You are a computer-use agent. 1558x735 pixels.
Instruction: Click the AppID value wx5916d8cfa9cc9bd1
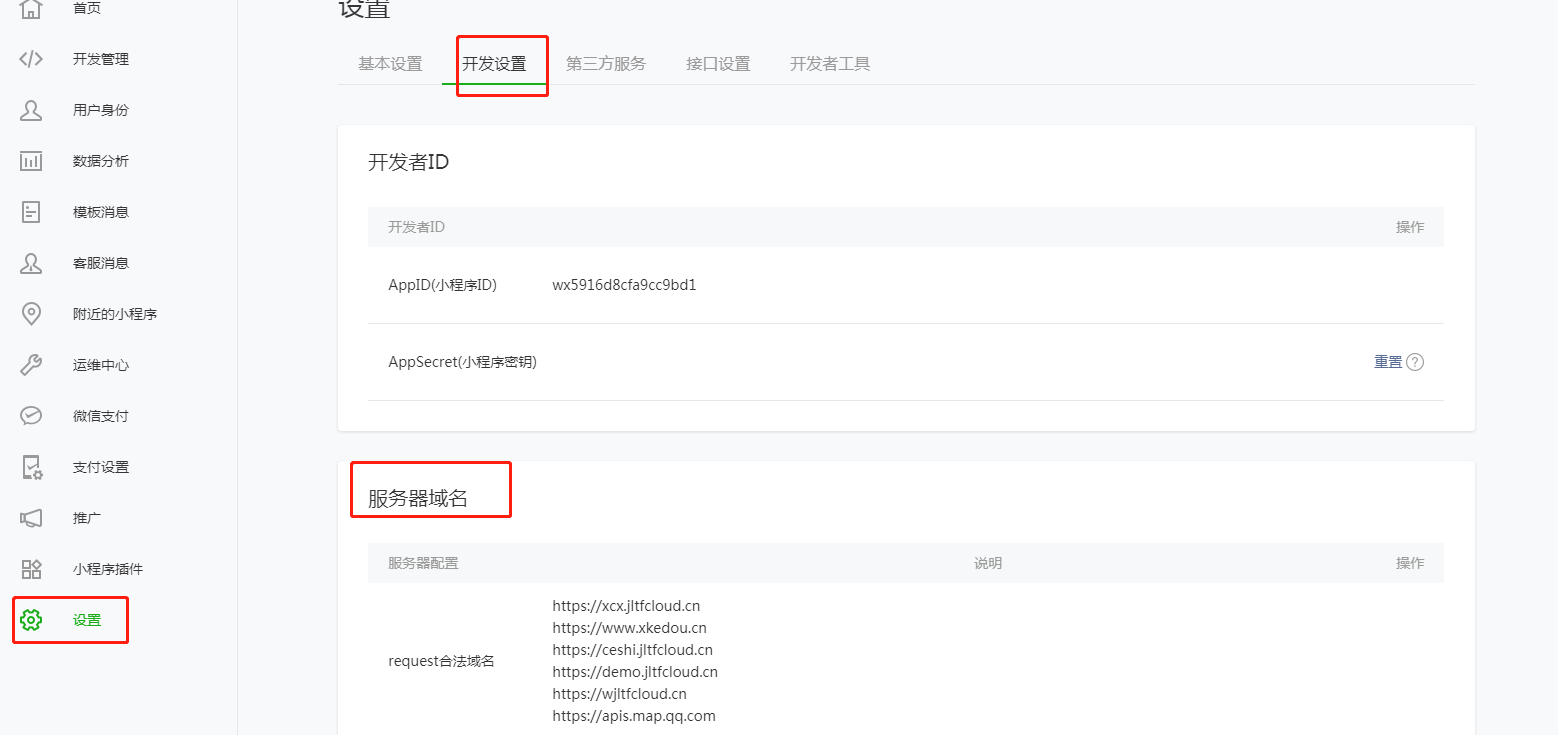pyautogui.click(x=624, y=285)
